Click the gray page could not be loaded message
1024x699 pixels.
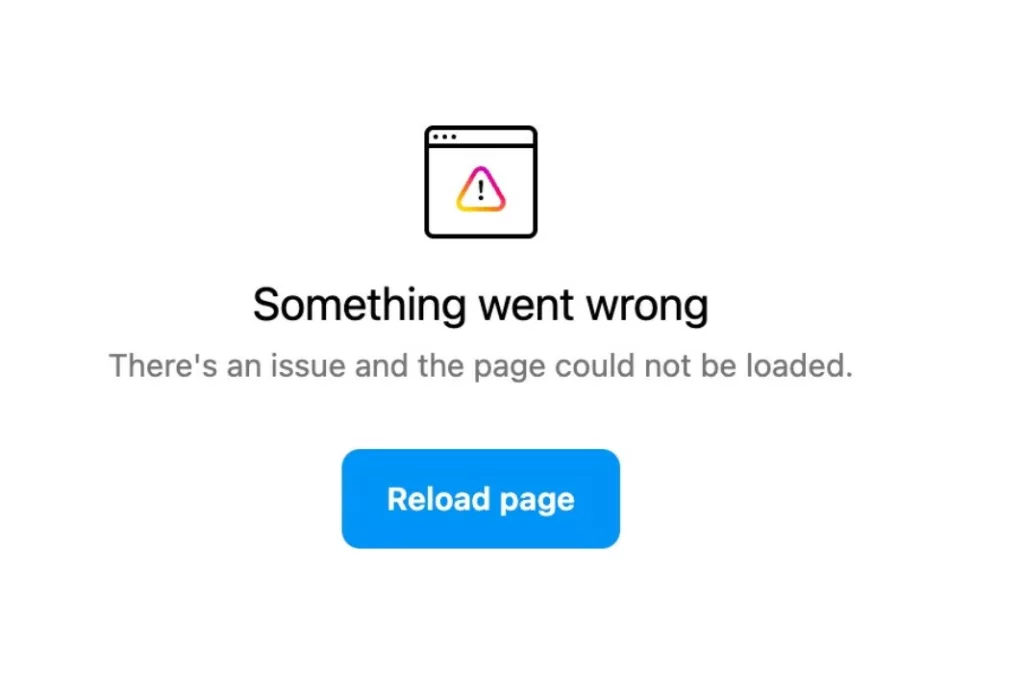click(481, 366)
